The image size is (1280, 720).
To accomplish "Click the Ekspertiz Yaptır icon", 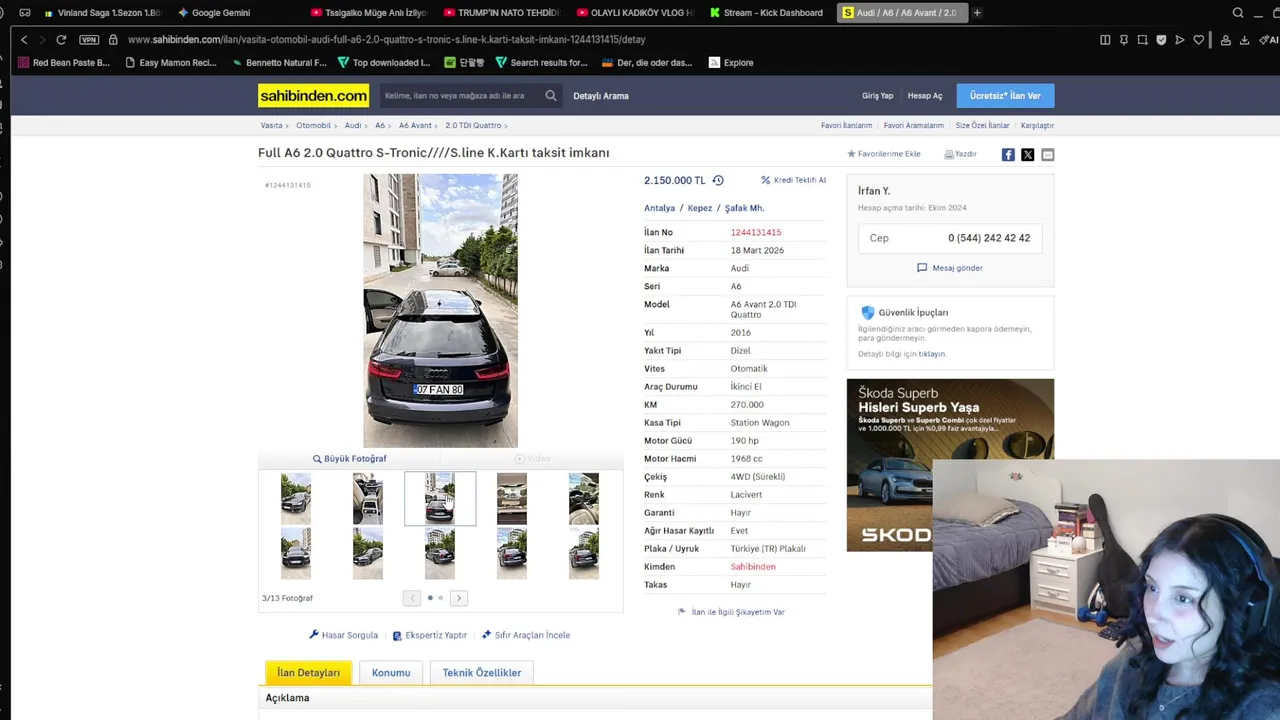I will pyautogui.click(x=397, y=635).
